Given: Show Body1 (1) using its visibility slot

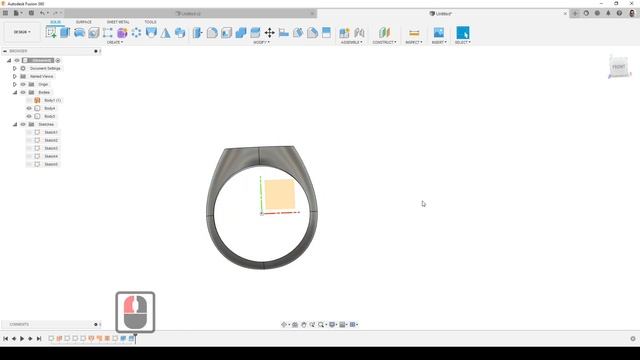Looking at the screenshot, I should tap(29, 100).
